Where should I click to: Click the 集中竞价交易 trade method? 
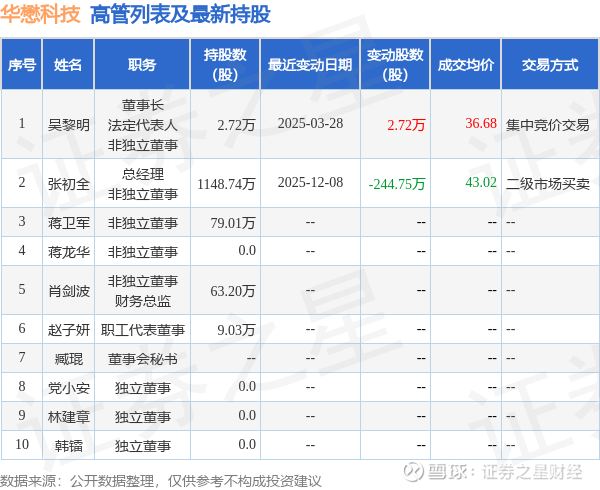(x=548, y=125)
